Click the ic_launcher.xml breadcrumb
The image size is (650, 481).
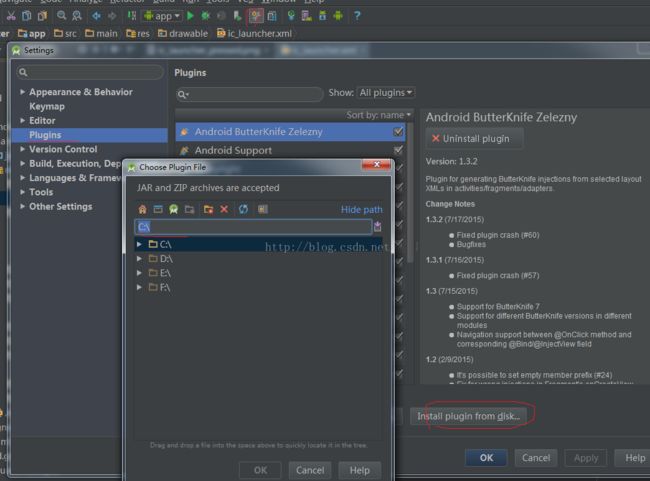tap(255, 34)
